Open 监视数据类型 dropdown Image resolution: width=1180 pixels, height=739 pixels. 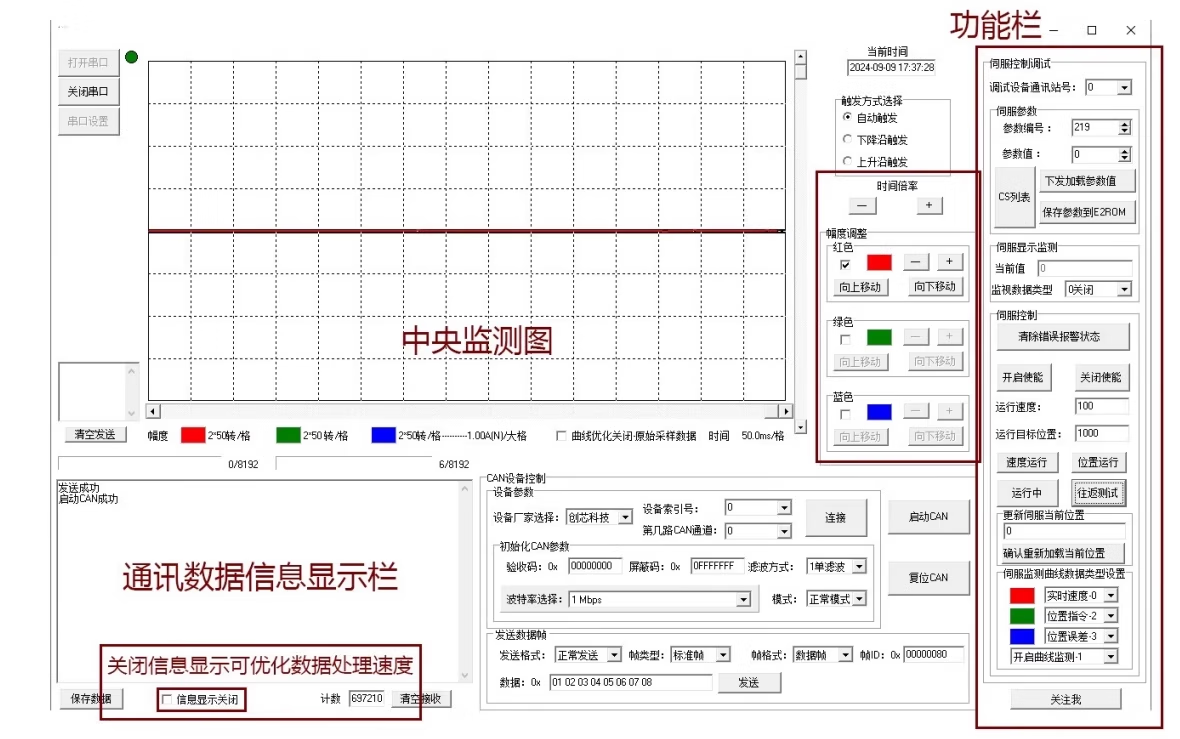pyautogui.click(x=1124, y=290)
